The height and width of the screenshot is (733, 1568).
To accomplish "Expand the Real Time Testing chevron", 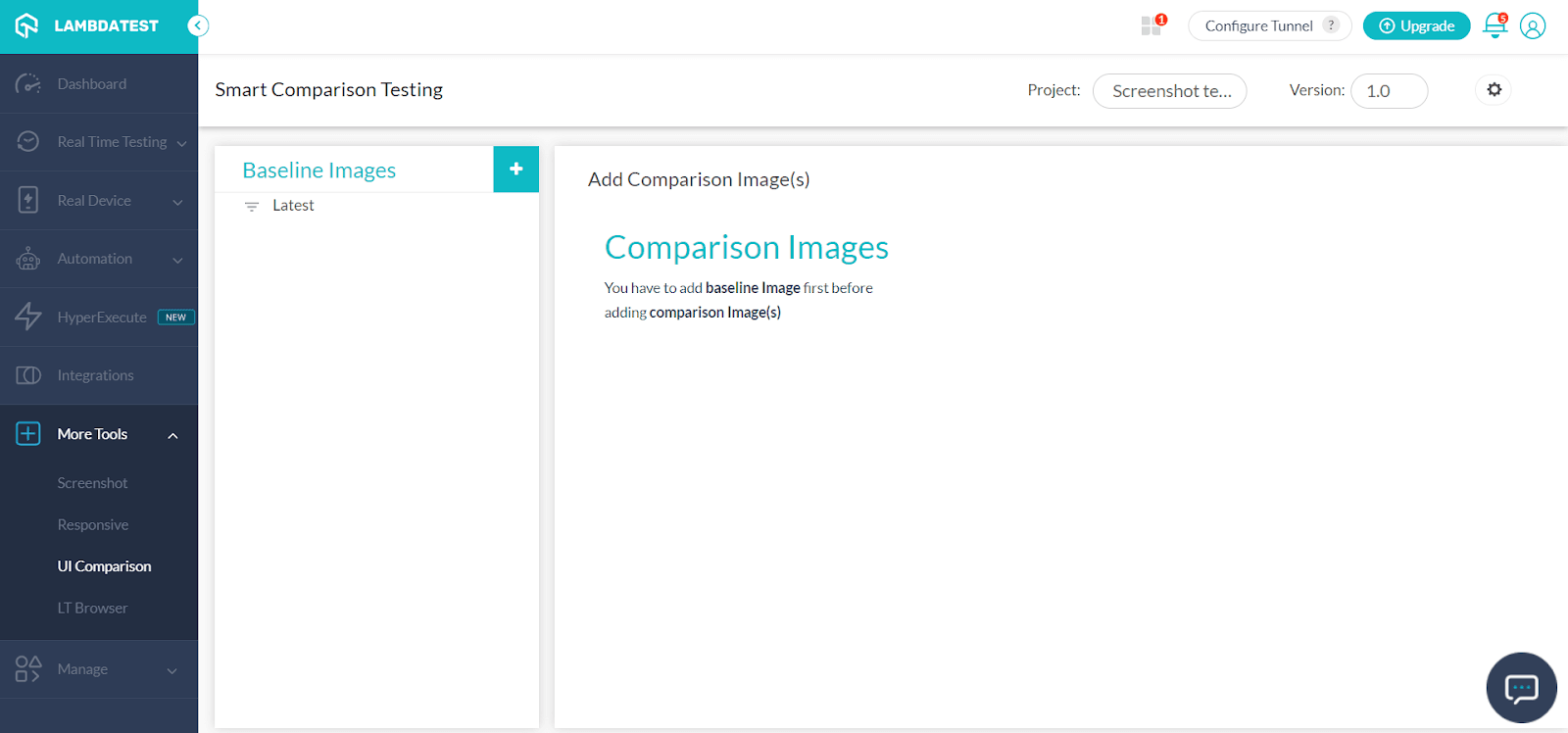I will (181, 143).
